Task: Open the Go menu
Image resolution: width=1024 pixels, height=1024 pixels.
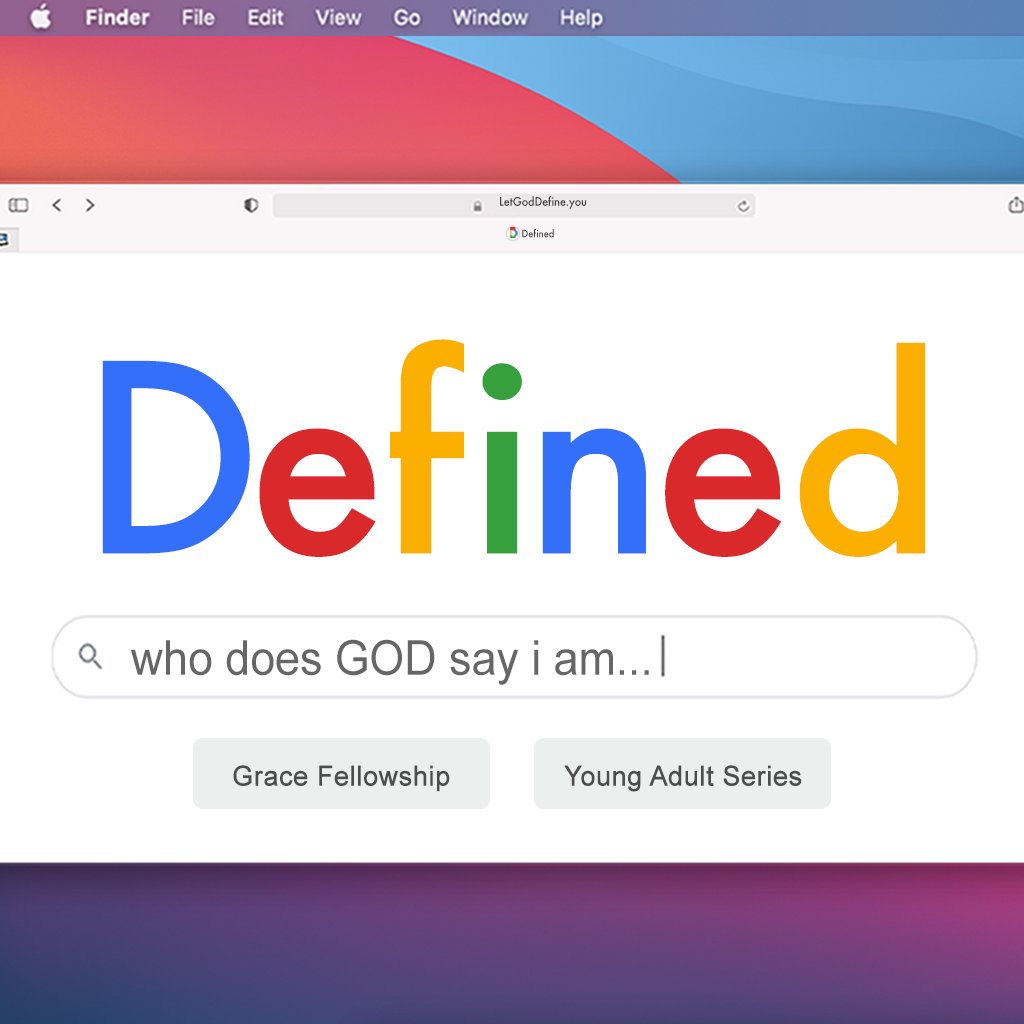Action: pos(406,18)
